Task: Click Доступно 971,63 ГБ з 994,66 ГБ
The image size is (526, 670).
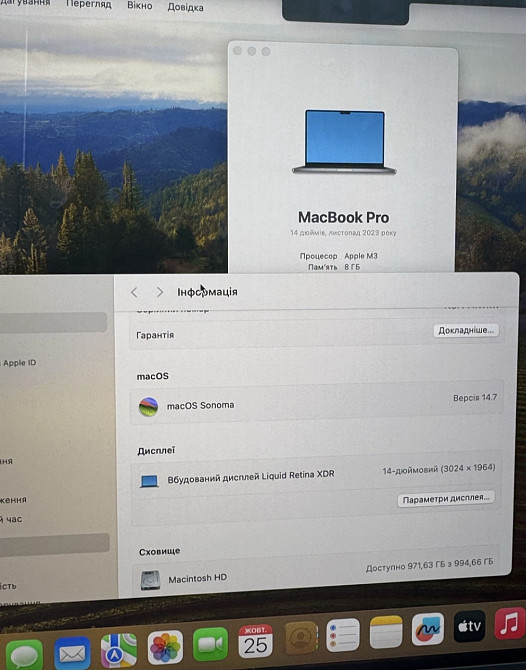Action: point(429,565)
